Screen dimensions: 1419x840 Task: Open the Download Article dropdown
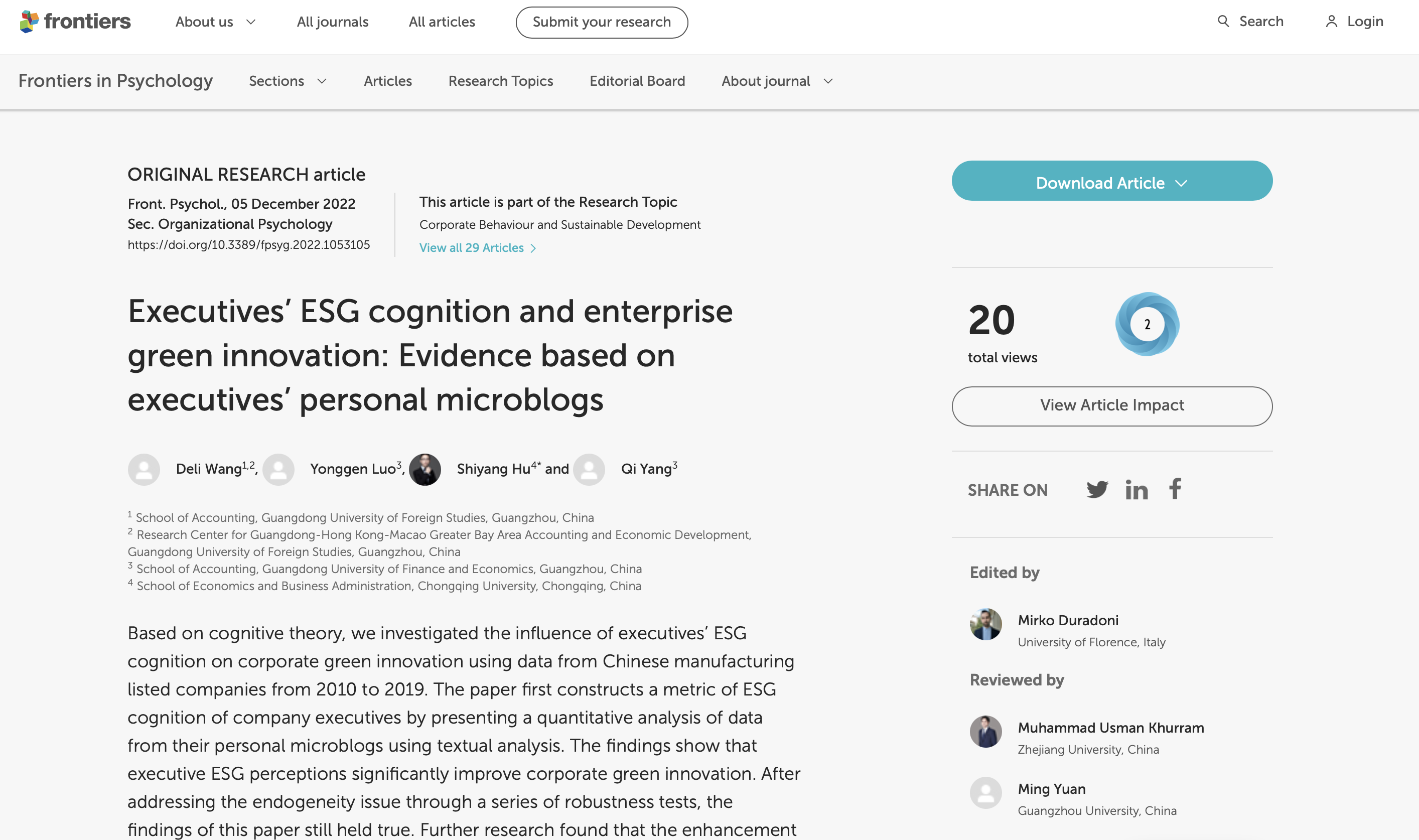point(1111,181)
